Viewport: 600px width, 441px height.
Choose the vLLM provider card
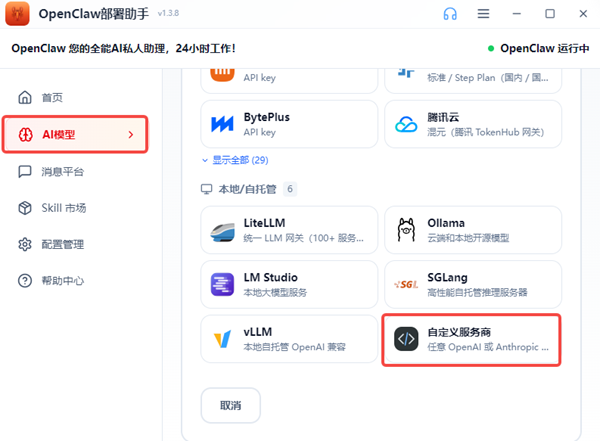(289, 339)
